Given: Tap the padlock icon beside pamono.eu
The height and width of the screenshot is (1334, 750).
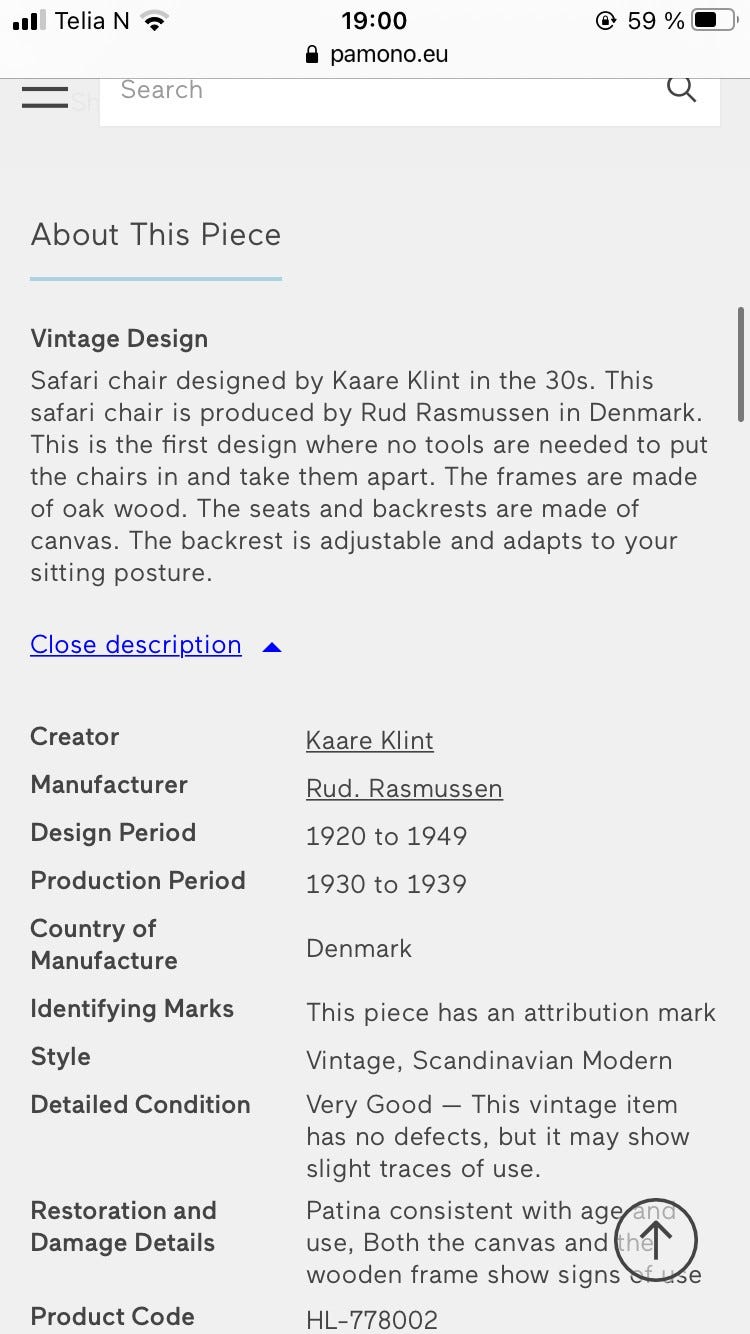Looking at the screenshot, I should [313, 54].
